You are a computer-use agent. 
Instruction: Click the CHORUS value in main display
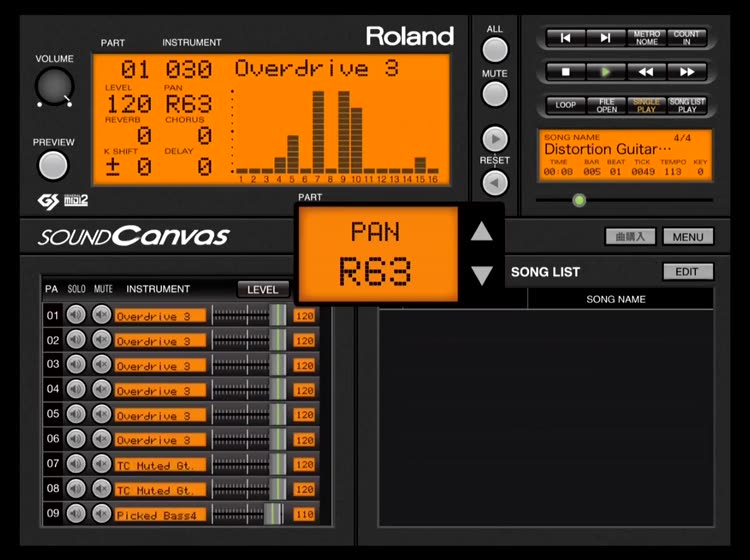point(204,136)
